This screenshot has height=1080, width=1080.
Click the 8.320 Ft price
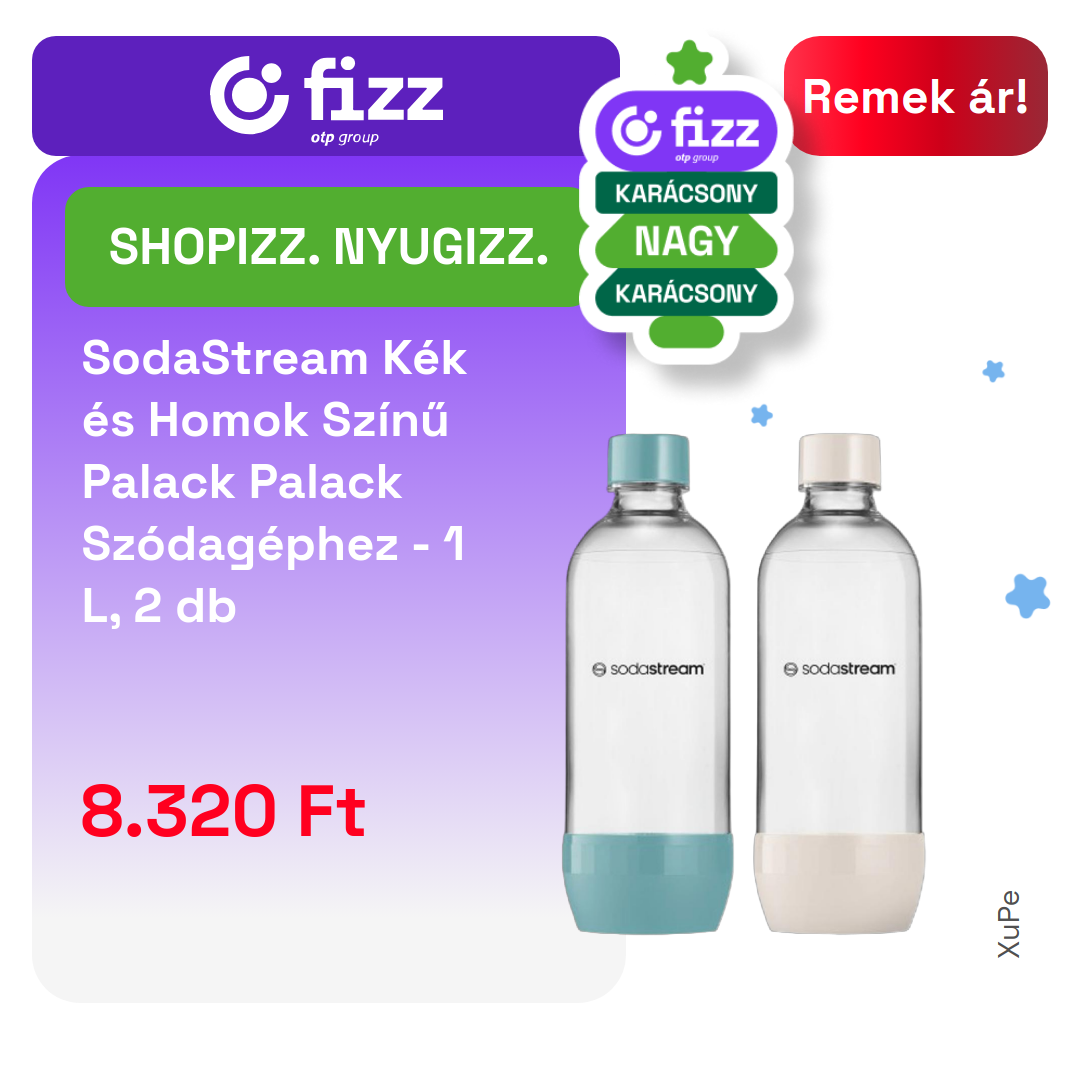point(222,811)
